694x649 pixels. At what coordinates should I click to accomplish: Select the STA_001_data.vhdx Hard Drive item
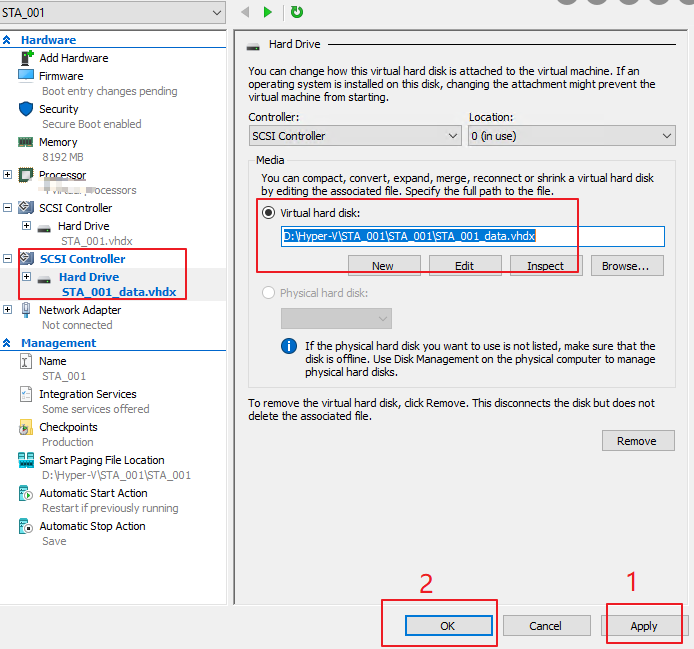(118, 292)
